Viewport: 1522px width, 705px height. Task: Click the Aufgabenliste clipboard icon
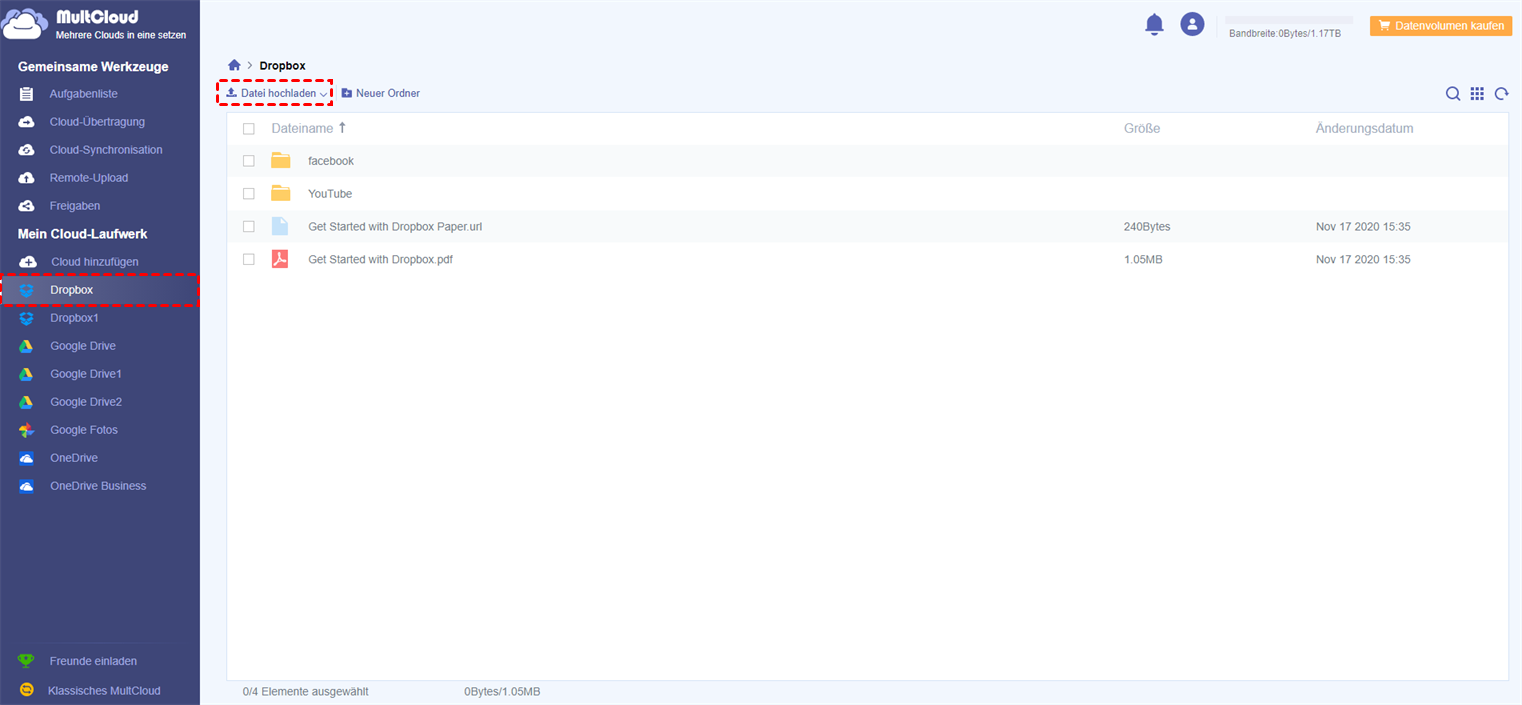pyautogui.click(x=27, y=94)
